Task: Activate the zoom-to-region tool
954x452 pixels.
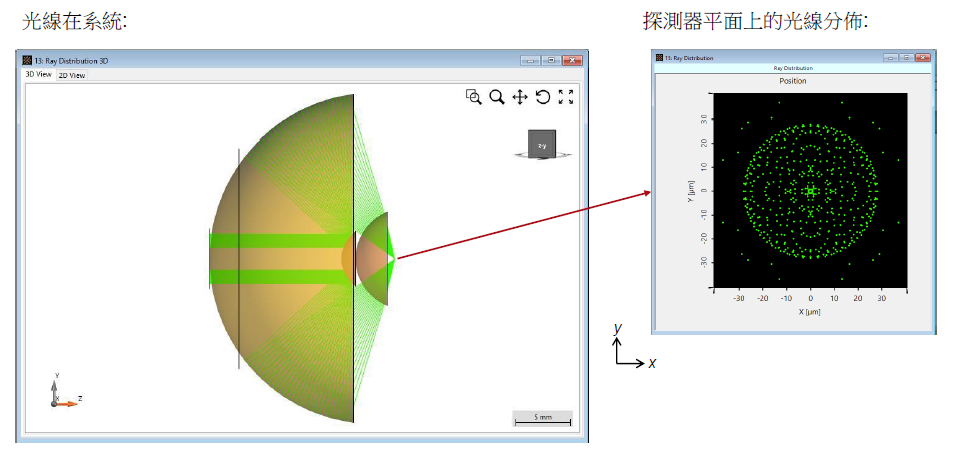Action: pyautogui.click(x=474, y=97)
